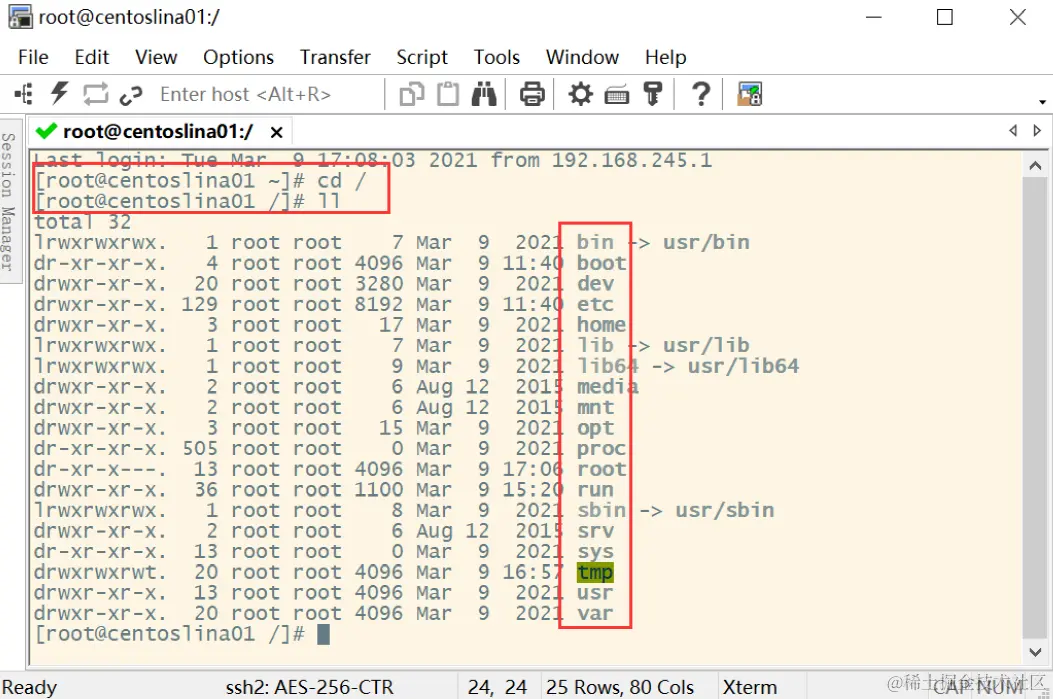Select the root@centoslina01:/ session tab

pos(158,132)
